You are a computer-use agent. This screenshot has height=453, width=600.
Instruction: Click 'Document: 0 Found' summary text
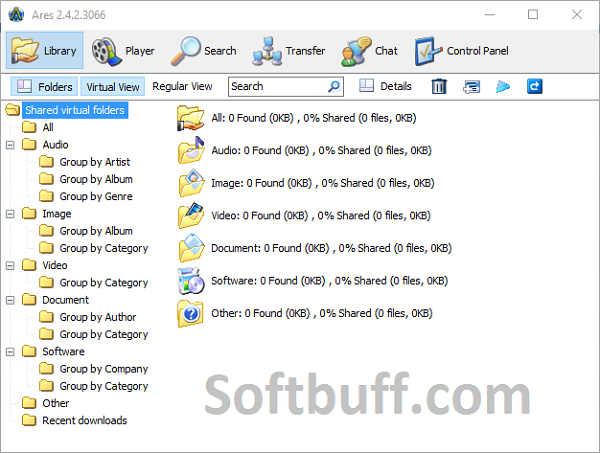(x=331, y=248)
